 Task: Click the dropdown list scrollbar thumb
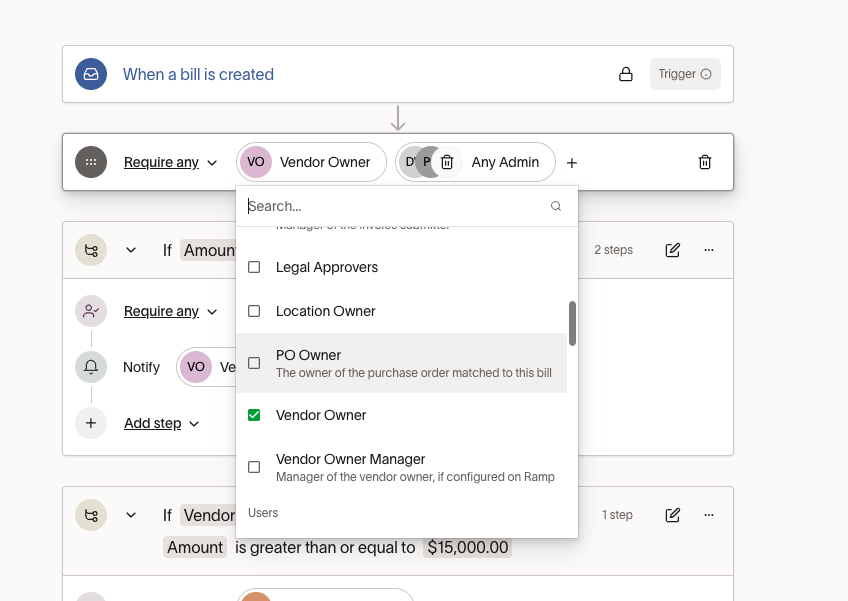pyautogui.click(x=572, y=323)
